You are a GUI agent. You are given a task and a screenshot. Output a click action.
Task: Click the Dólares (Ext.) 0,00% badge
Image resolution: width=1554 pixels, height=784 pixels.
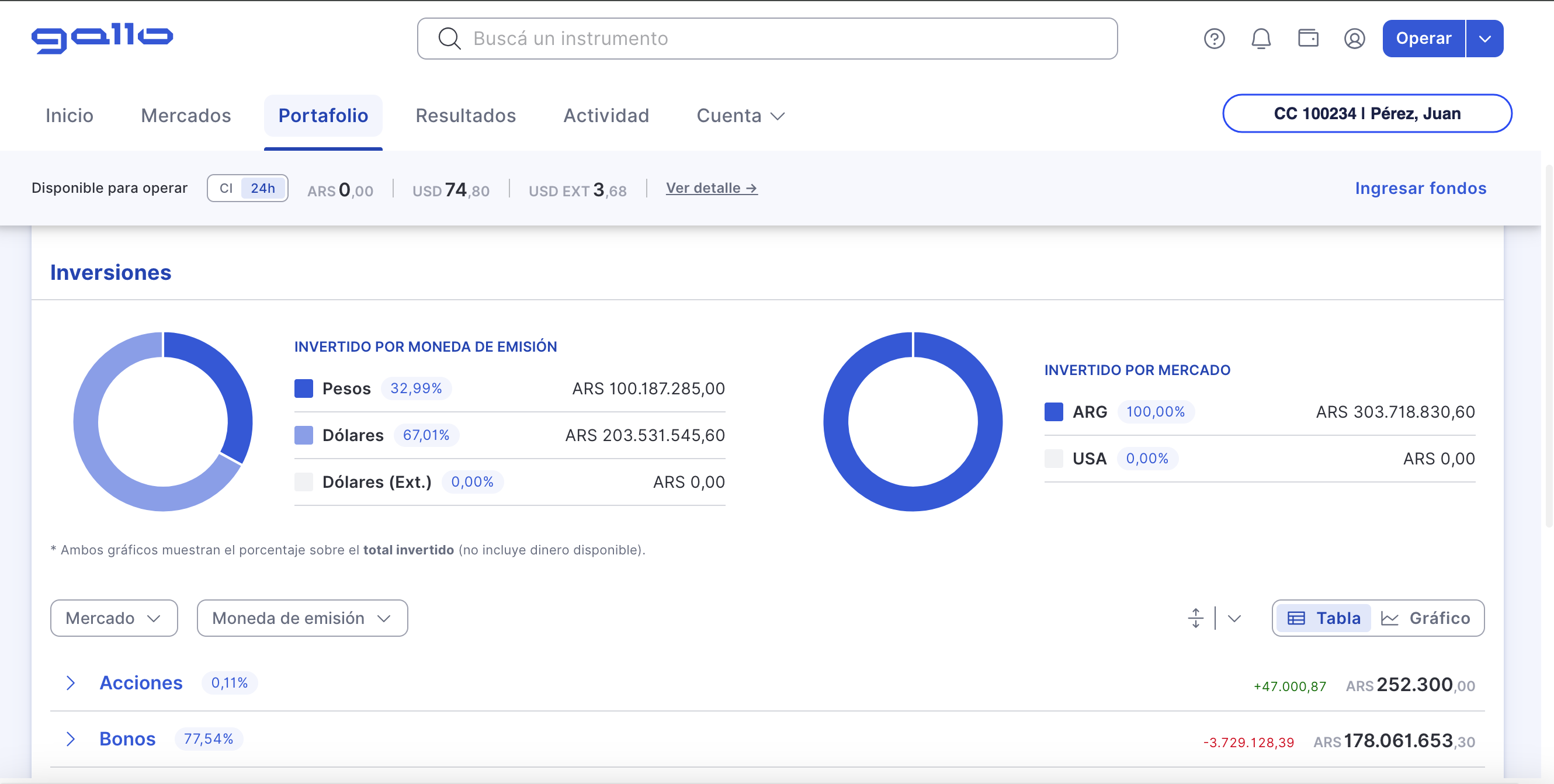click(473, 482)
